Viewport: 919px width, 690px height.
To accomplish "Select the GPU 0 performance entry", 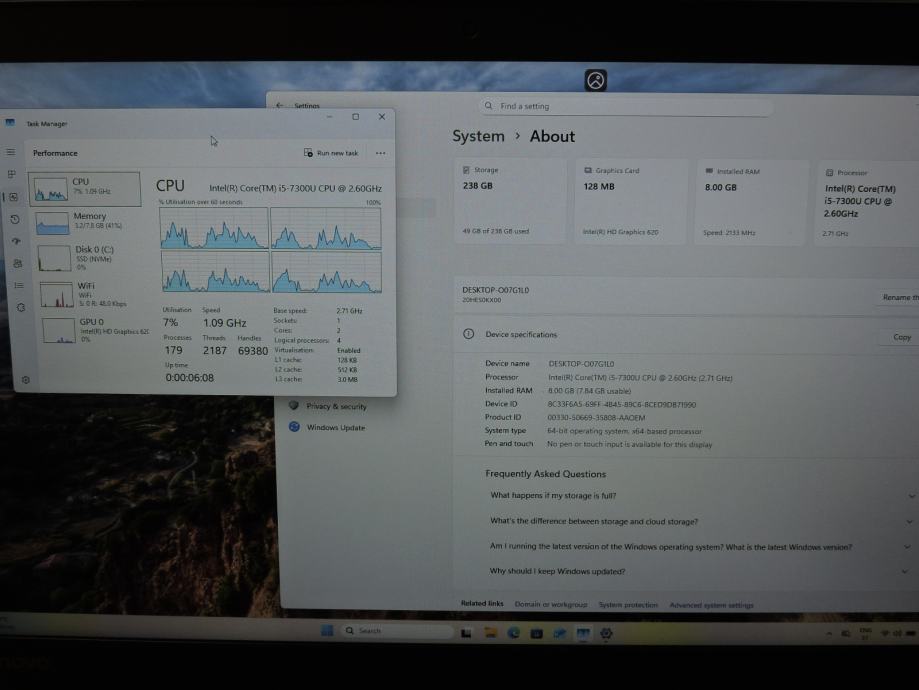I will (95, 330).
